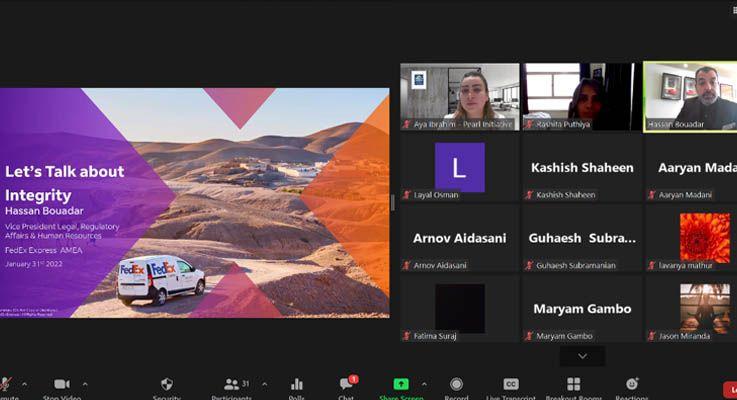
Task: Click muted mic icon beside Rashita Puthiya
Action: pyautogui.click(x=529, y=125)
